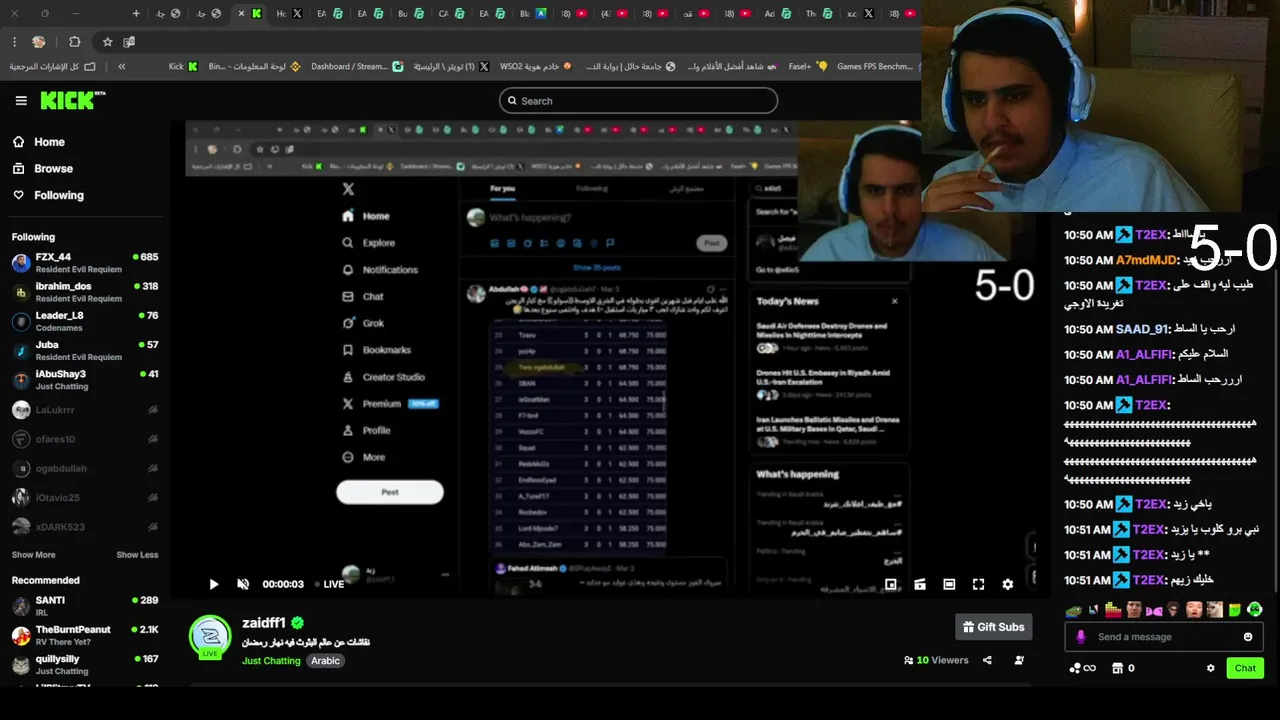The height and width of the screenshot is (720, 1280).
Task: Close the active Kick browser tab
Action: [241, 14]
